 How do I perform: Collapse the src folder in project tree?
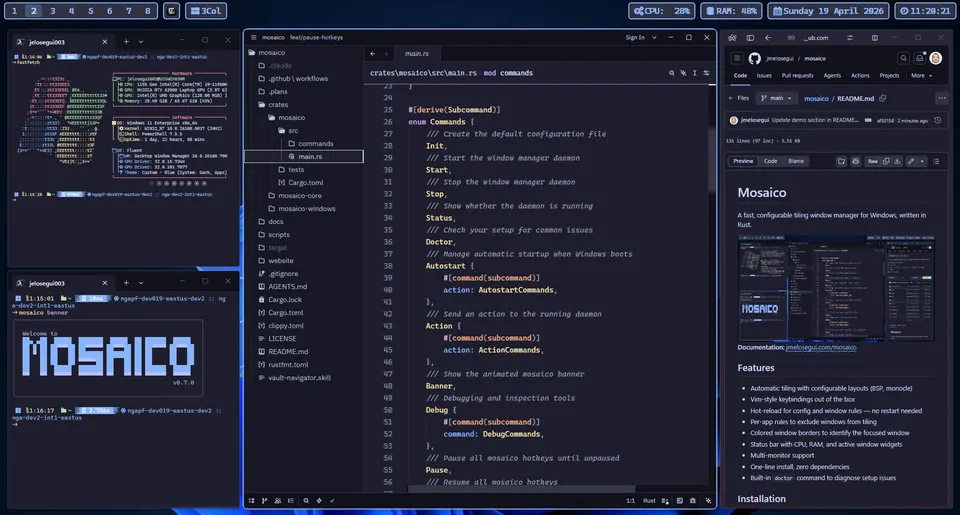288,130
